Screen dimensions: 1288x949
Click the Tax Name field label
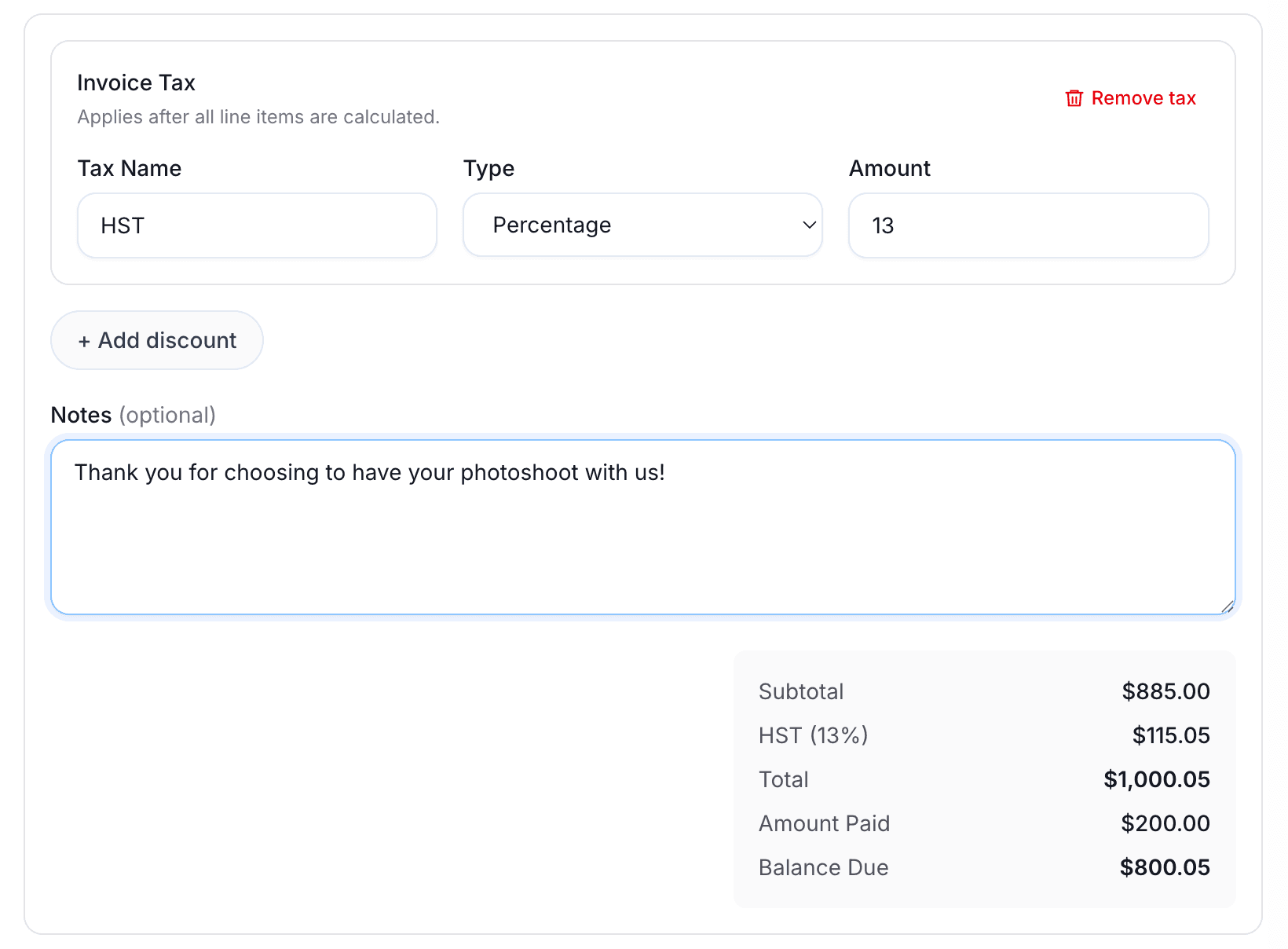click(x=130, y=169)
